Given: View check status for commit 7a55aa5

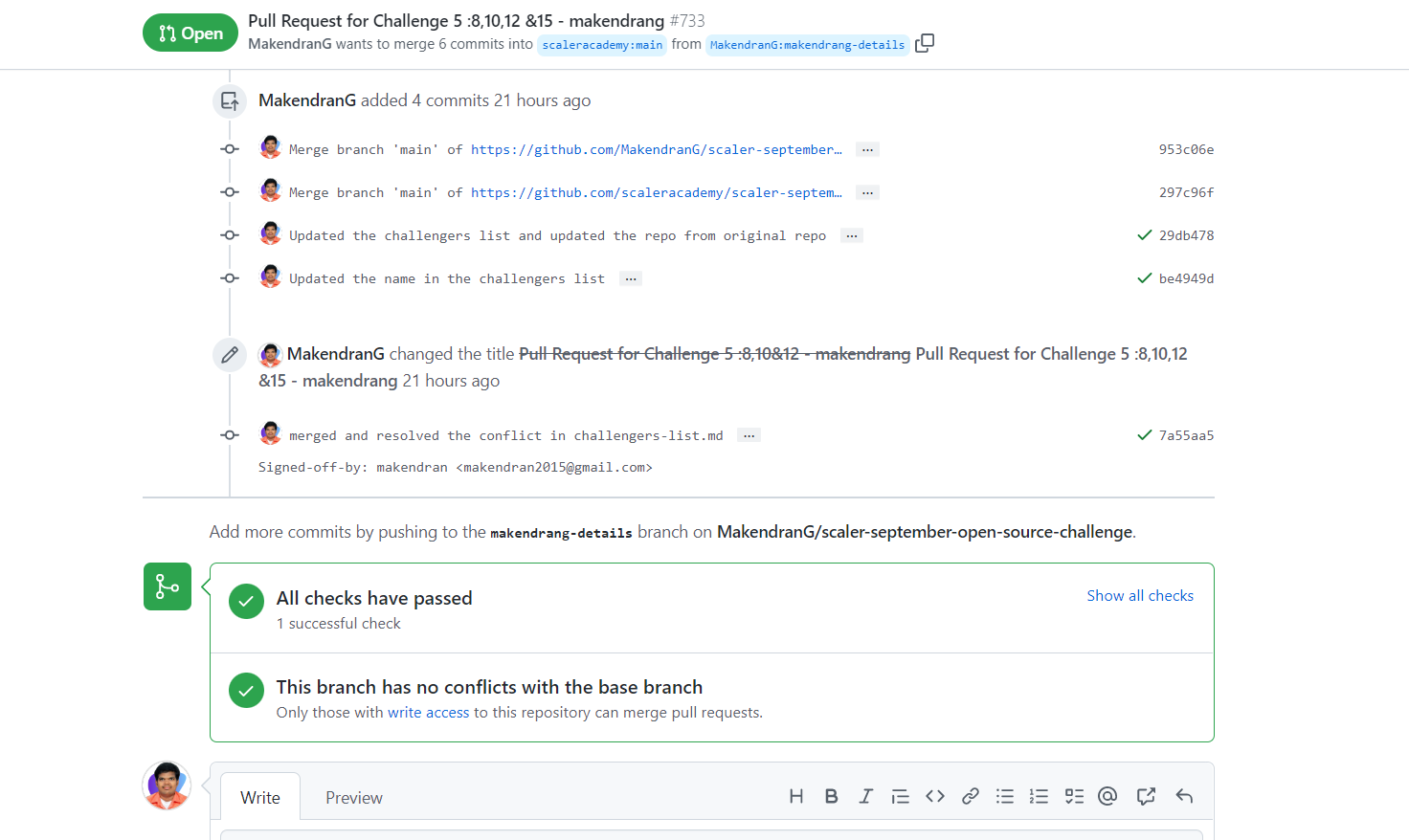Looking at the screenshot, I should (1144, 435).
